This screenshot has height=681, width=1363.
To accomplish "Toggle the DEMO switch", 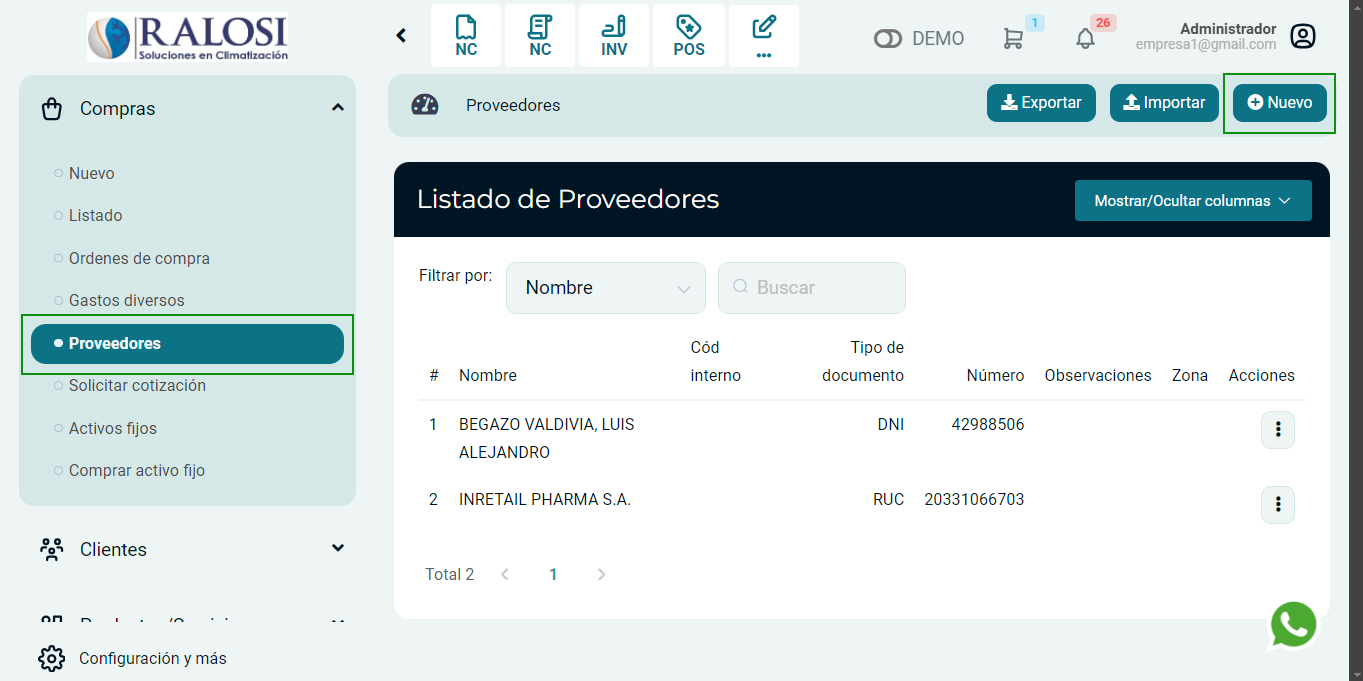I will tap(888, 39).
